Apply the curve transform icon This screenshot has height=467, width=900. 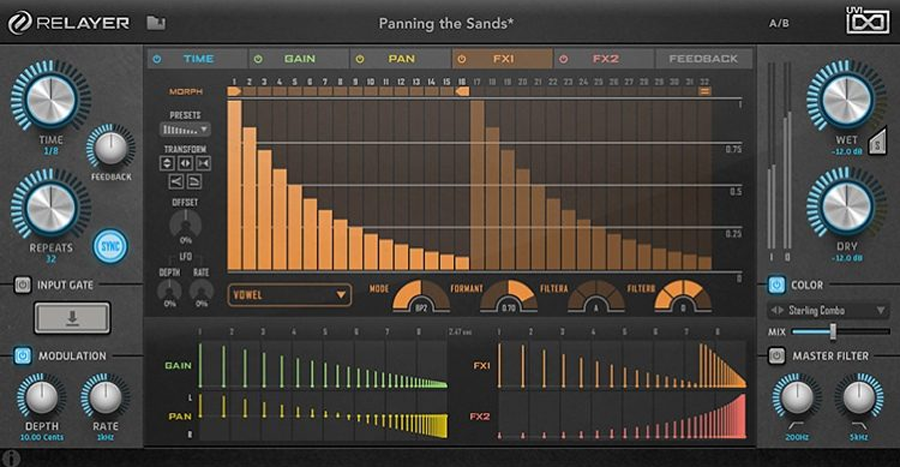click(x=195, y=182)
